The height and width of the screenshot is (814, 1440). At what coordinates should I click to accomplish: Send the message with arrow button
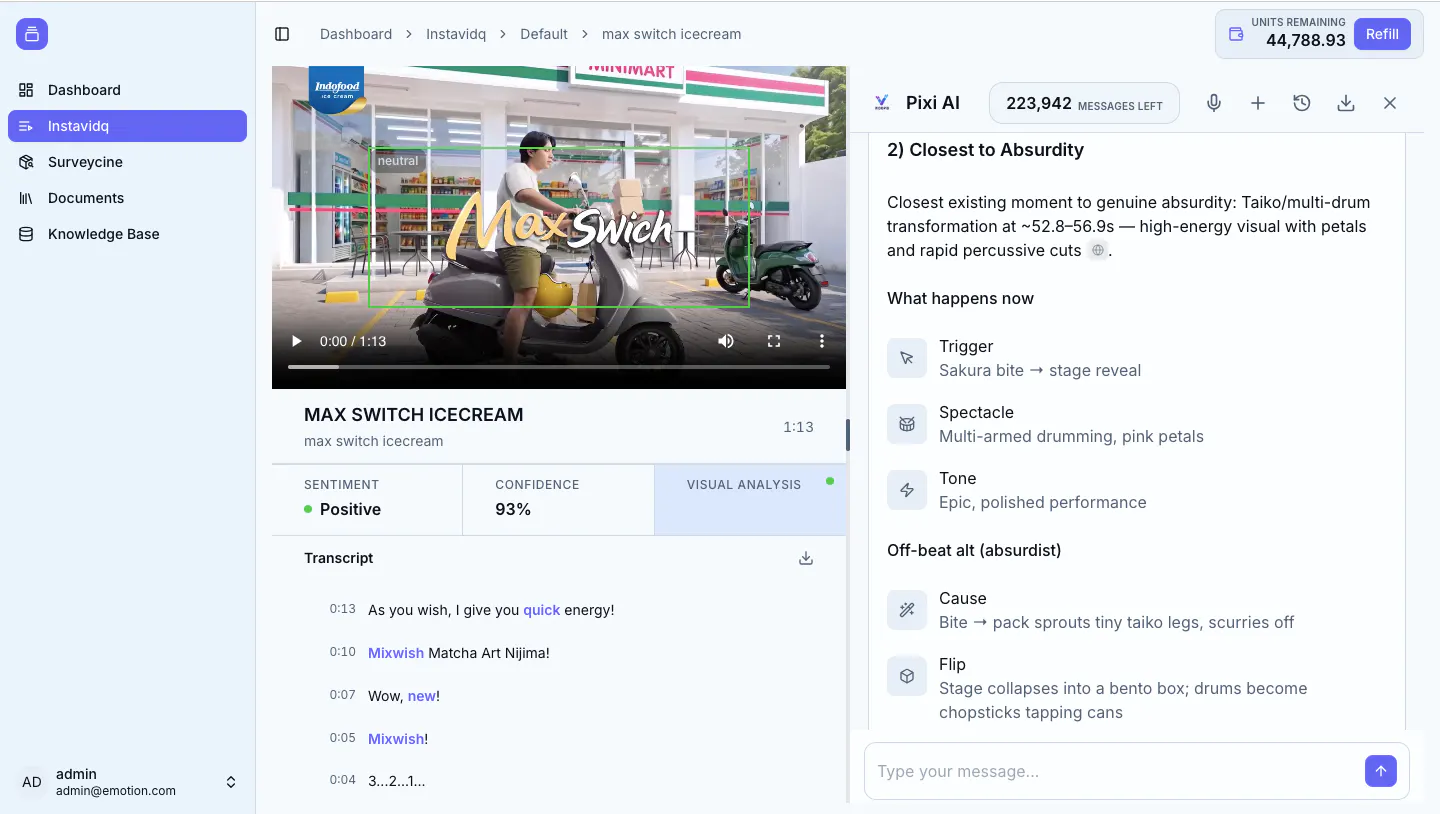(x=1381, y=771)
